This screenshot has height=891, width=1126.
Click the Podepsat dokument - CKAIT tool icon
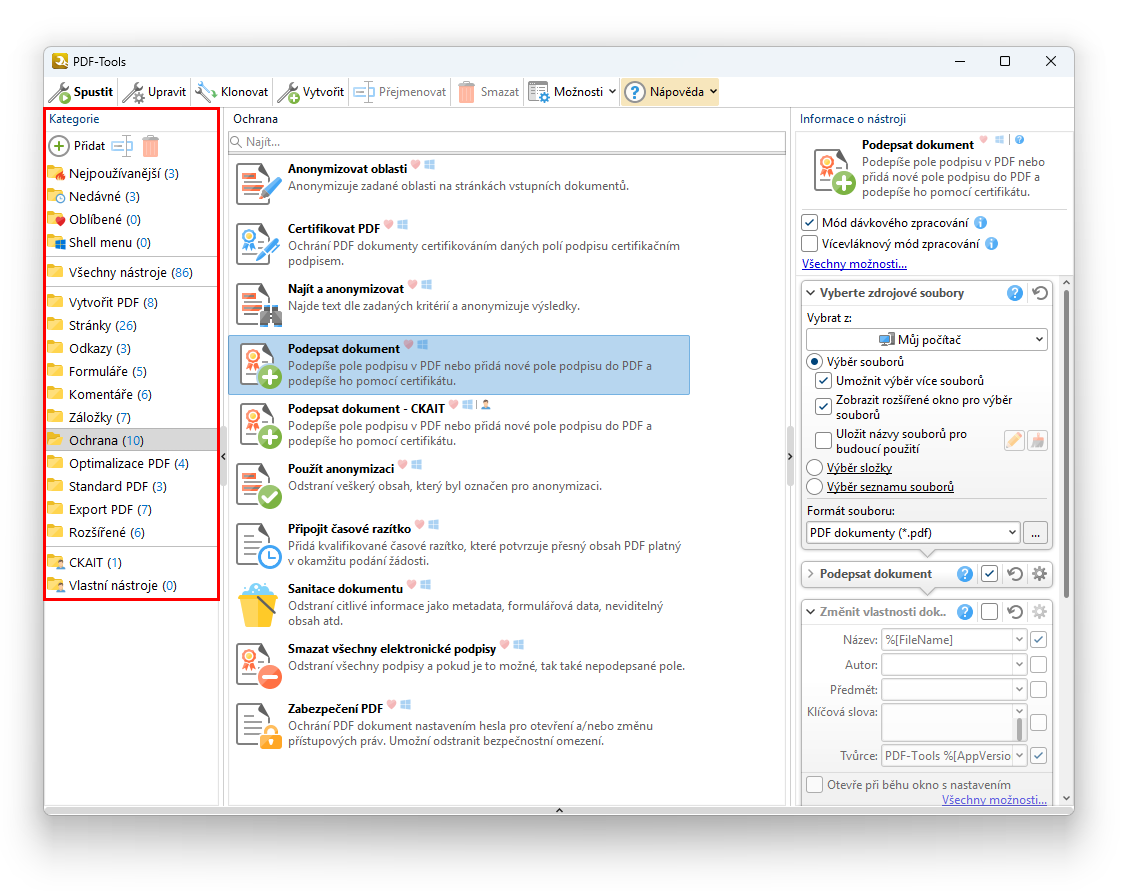(x=259, y=425)
